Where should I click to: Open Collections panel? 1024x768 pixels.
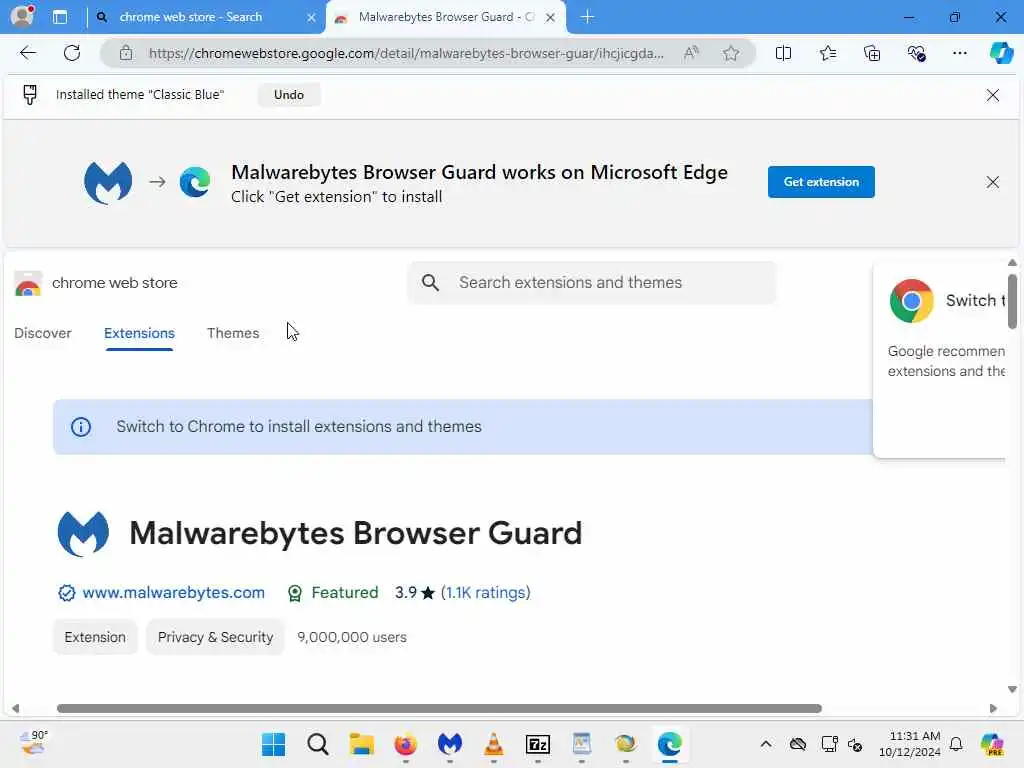[x=872, y=53]
